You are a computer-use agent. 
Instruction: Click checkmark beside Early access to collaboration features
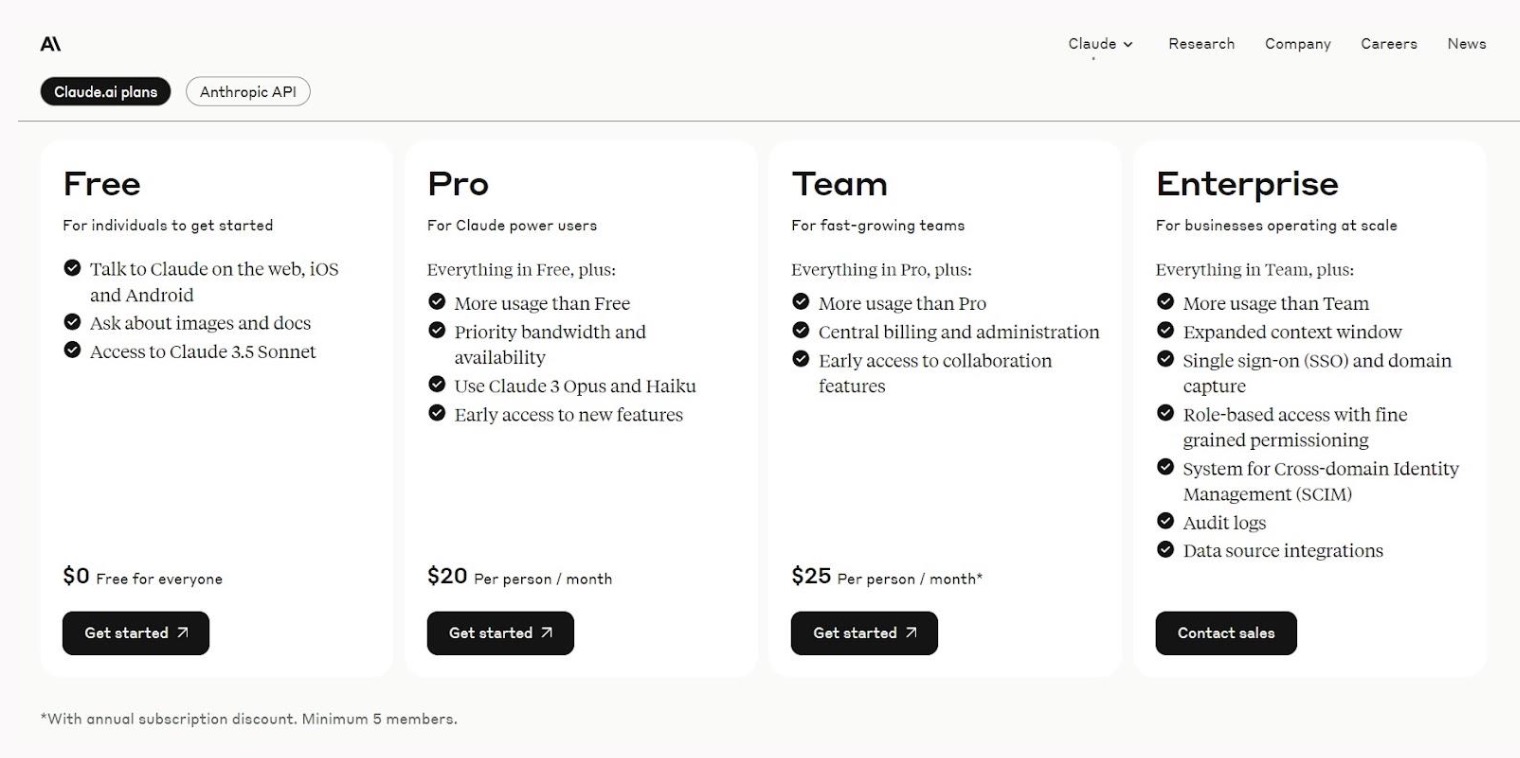click(800, 359)
